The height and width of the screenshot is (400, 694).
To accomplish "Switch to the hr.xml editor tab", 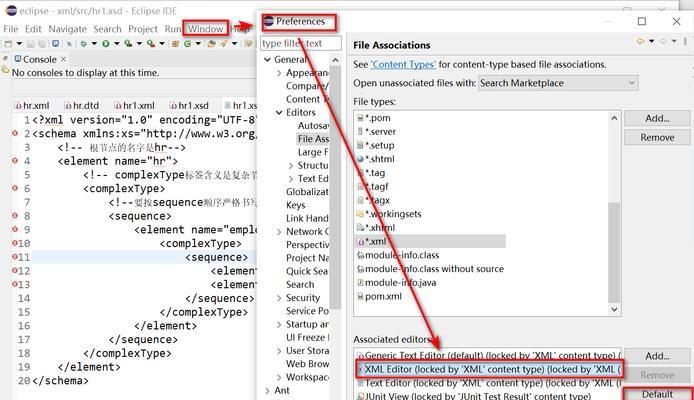I will tap(32, 106).
